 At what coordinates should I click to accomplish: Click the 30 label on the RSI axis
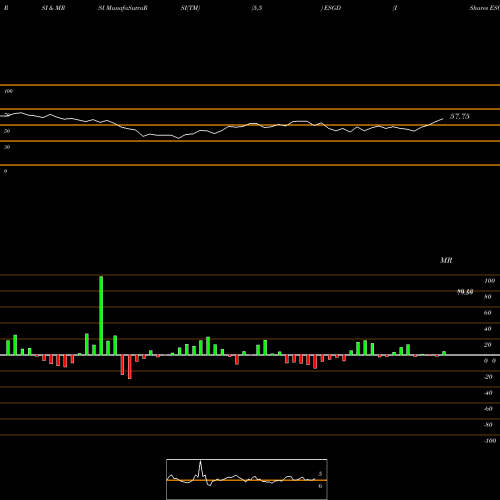(7, 147)
